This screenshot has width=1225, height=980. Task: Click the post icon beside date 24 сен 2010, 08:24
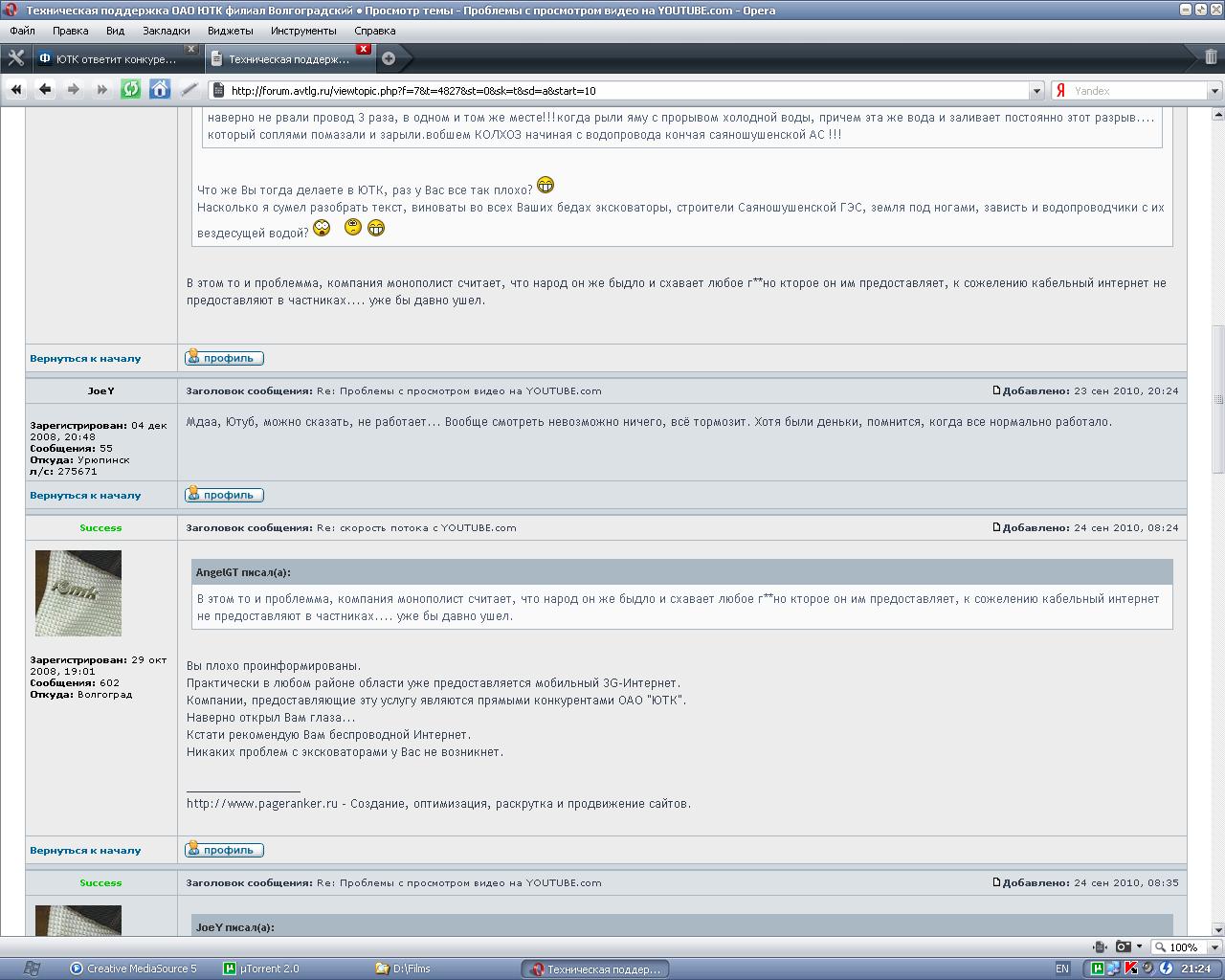996,527
